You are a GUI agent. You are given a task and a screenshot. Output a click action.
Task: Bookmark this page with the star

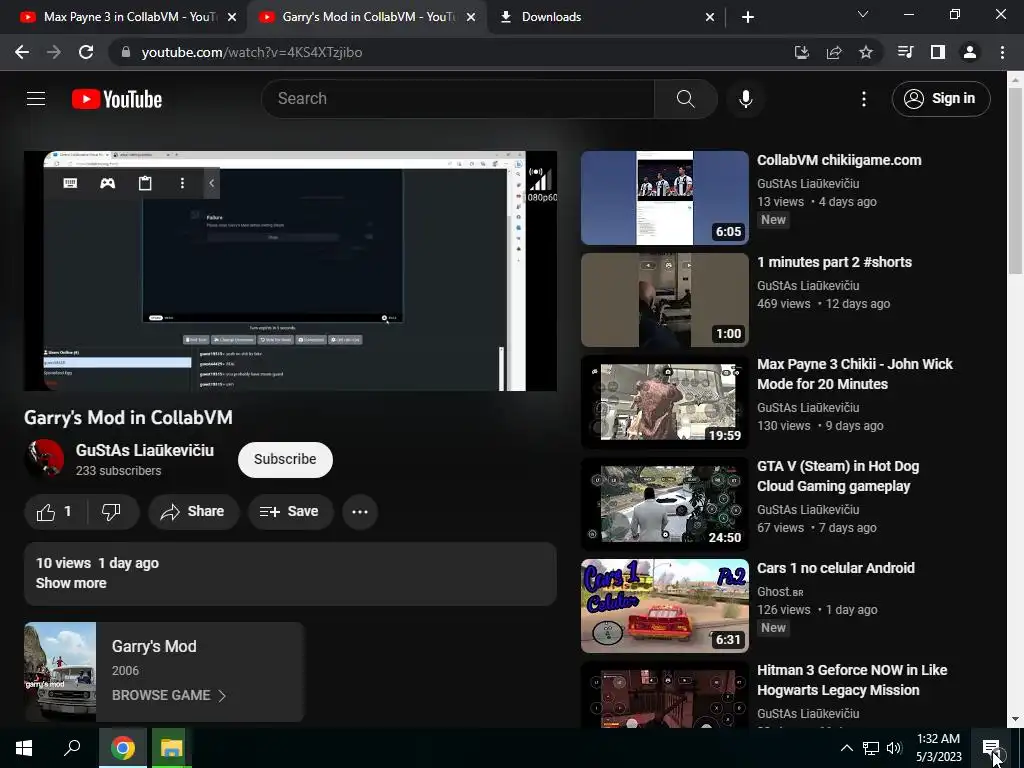[866, 52]
